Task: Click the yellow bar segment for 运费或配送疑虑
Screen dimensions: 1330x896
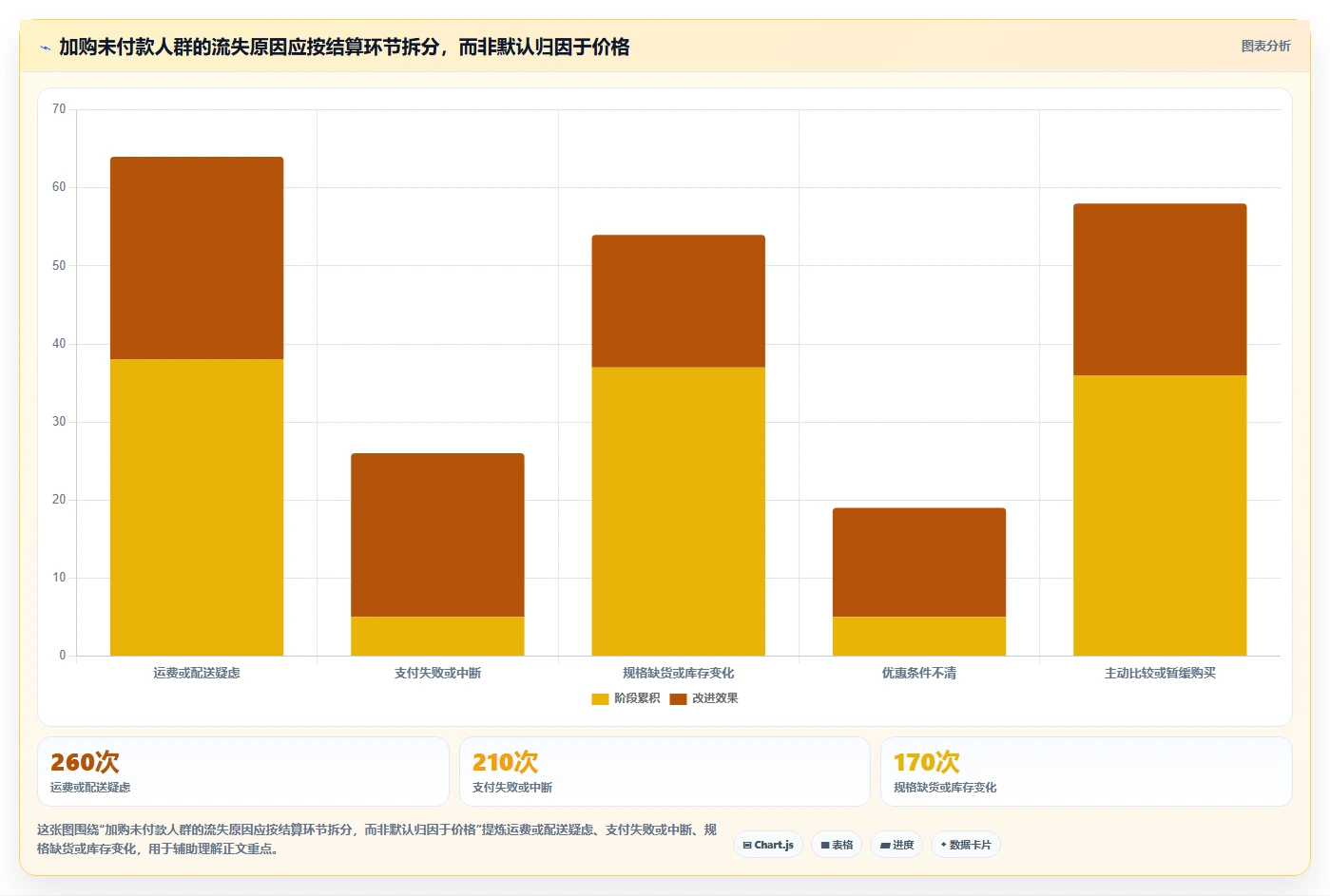Action: pos(197,507)
